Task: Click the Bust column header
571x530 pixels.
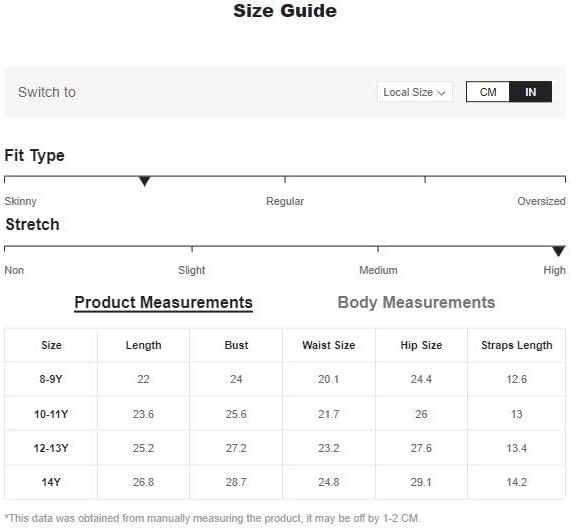Action: [x=236, y=345]
